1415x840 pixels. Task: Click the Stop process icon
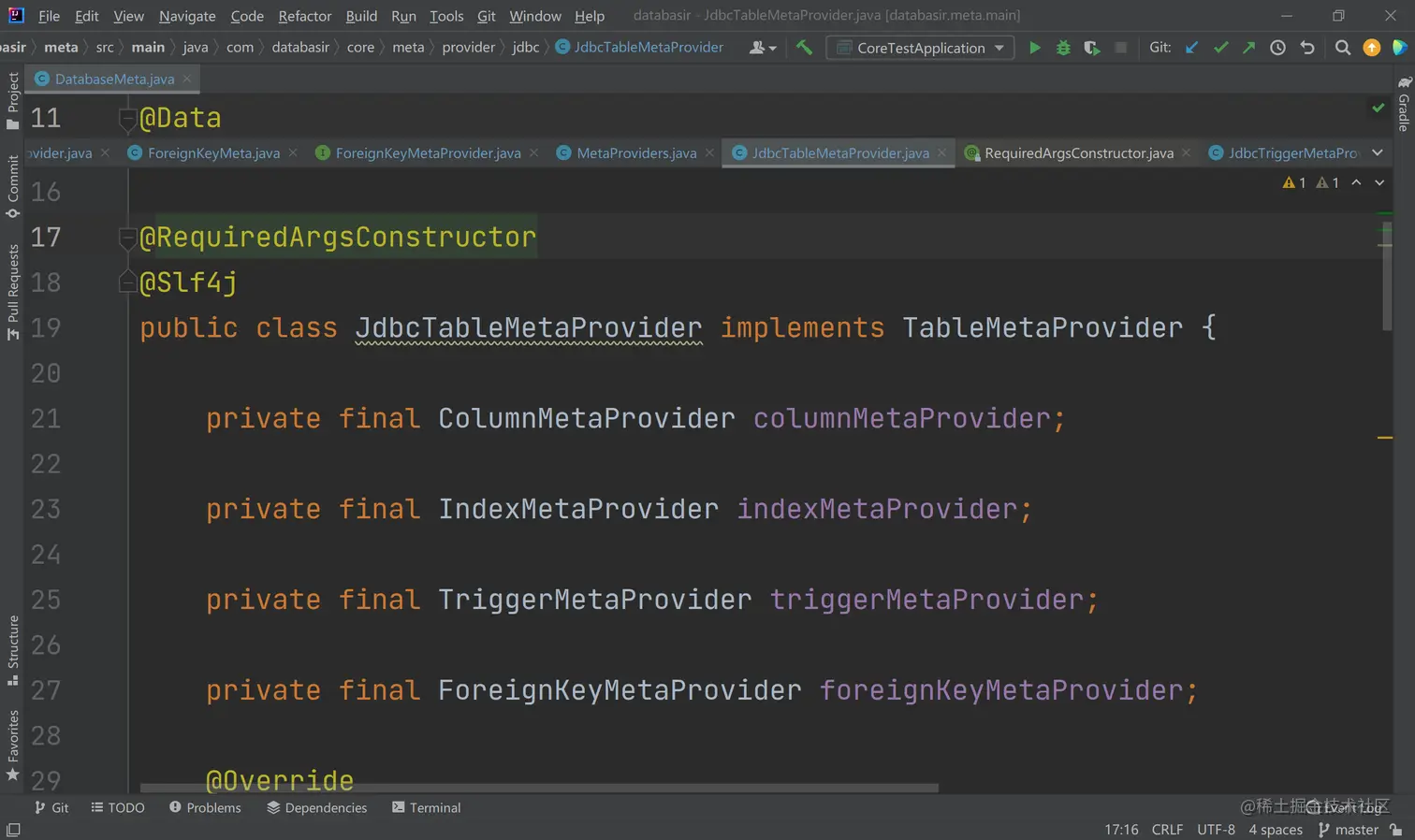point(1120,48)
